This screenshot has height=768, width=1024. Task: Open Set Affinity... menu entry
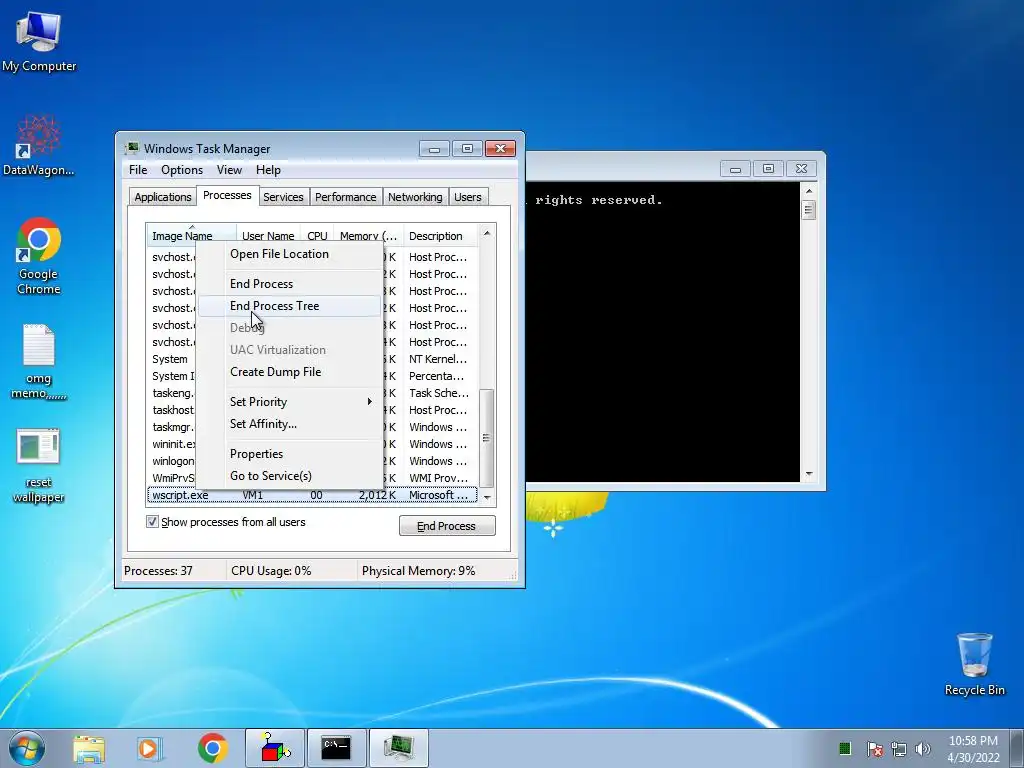pos(289,424)
